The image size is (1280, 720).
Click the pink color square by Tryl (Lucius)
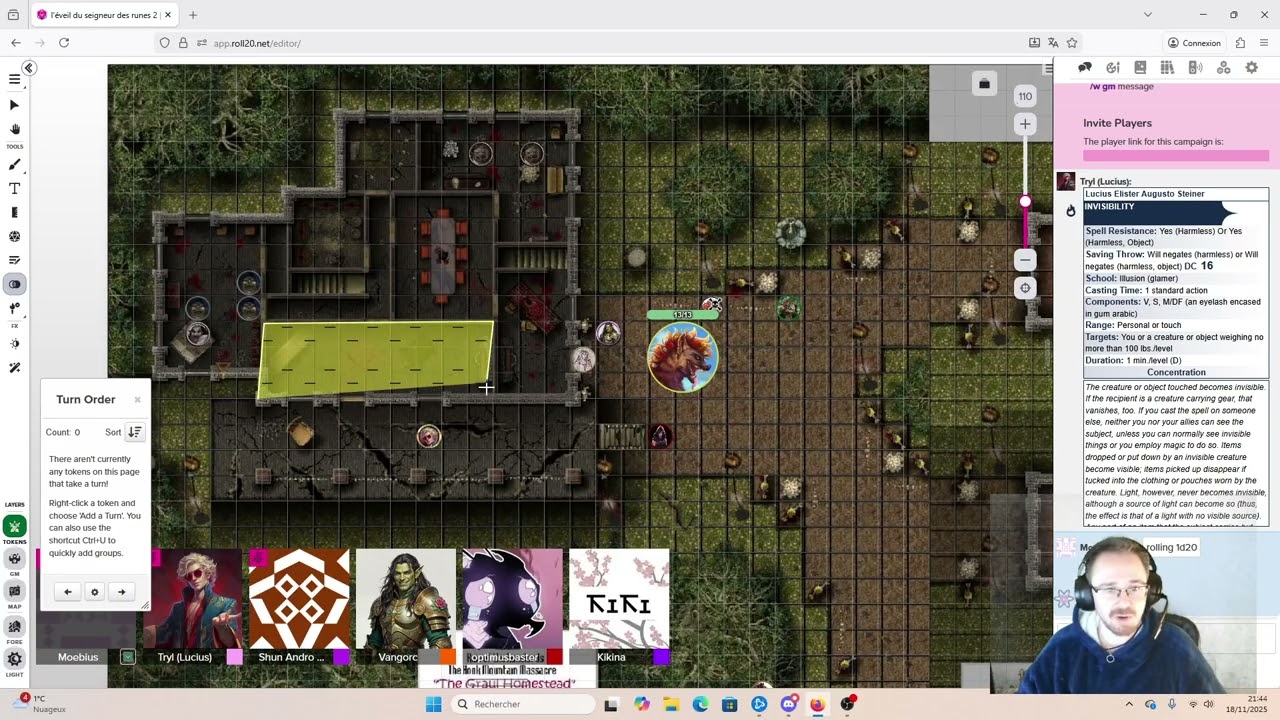click(x=234, y=657)
